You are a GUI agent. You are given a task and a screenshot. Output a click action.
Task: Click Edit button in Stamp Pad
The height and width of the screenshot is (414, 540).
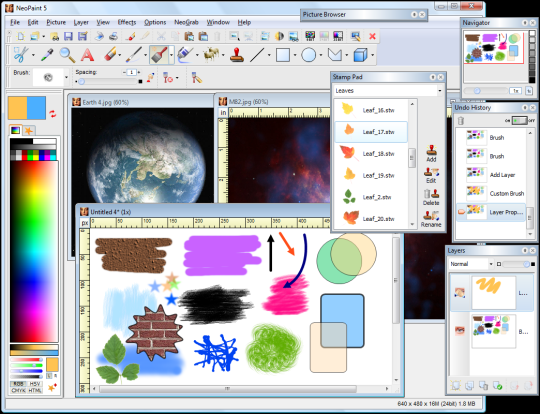431,175
